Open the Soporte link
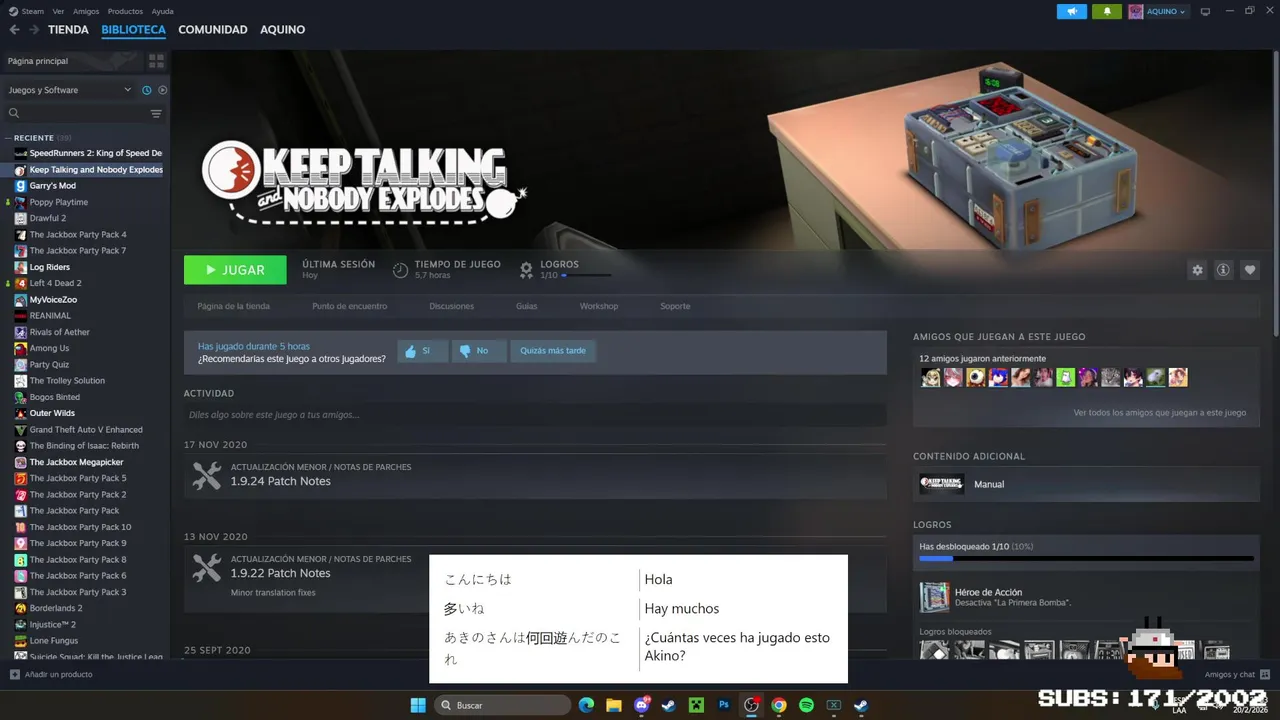Viewport: 1280px width, 720px height. (x=675, y=306)
